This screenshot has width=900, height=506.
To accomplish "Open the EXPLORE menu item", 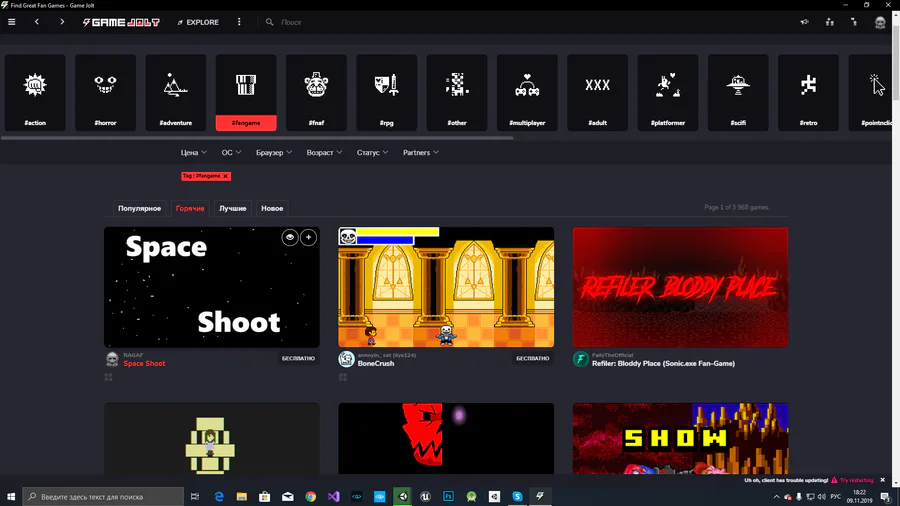I will [x=198, y=22].
